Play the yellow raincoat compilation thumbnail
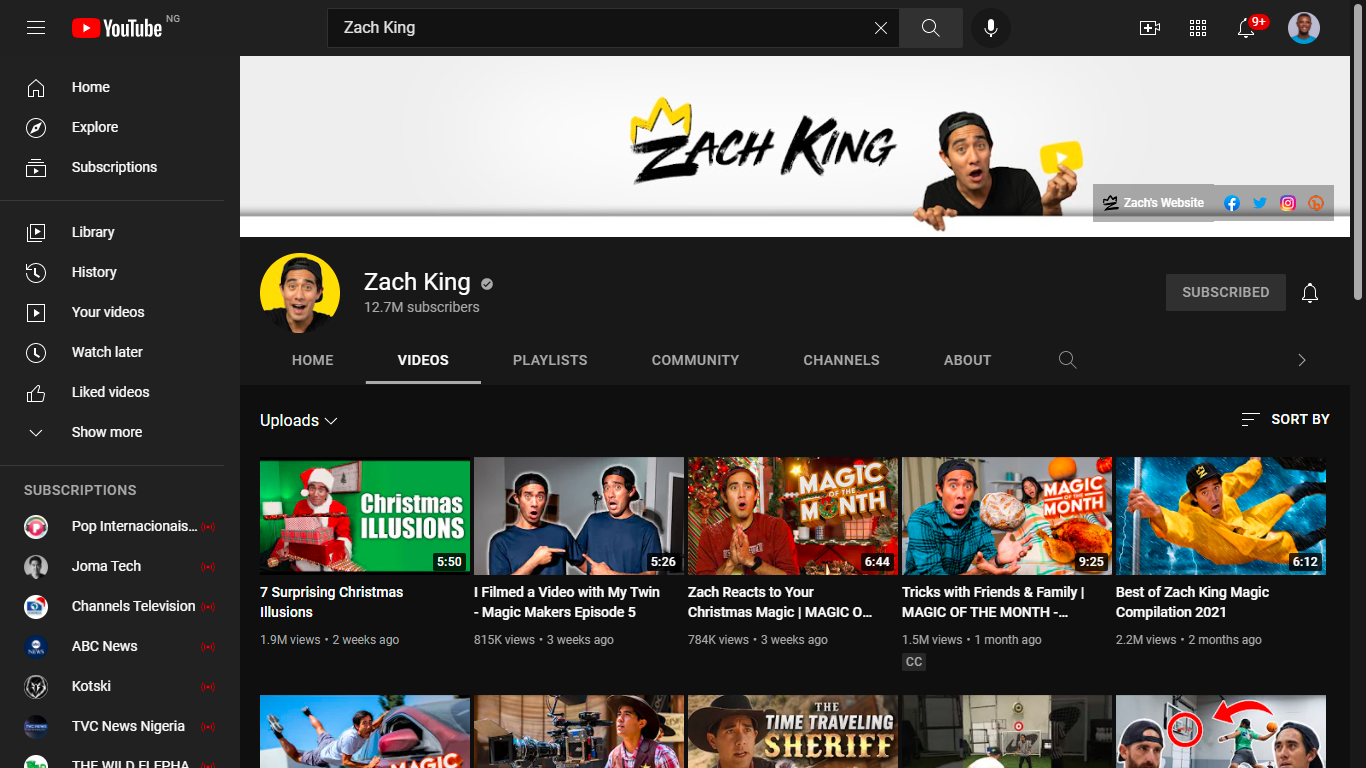 pos(1221,516)
